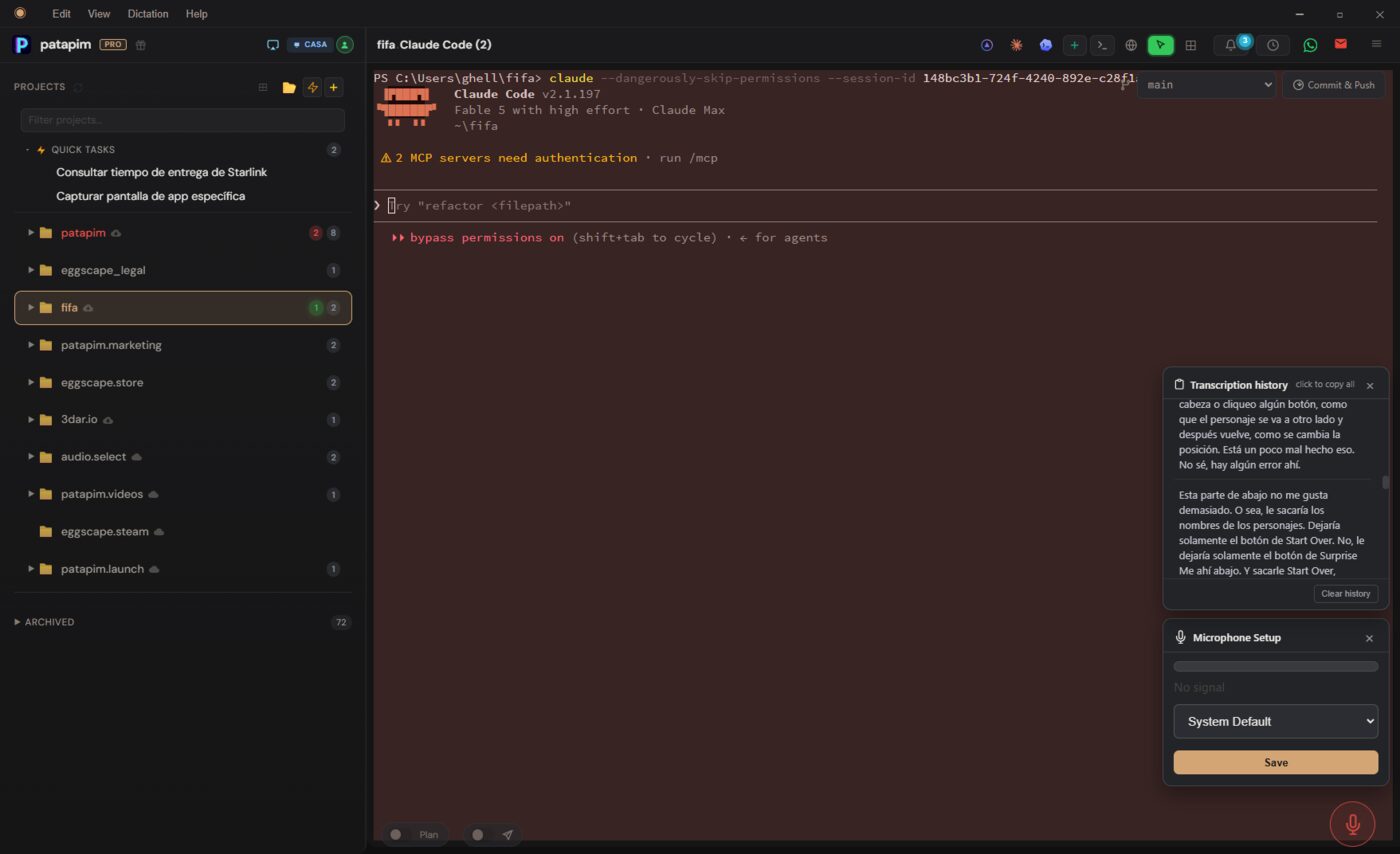Expand the 3dar.io project
This screenshot has width=1400, height=854.
click(31, 420)
